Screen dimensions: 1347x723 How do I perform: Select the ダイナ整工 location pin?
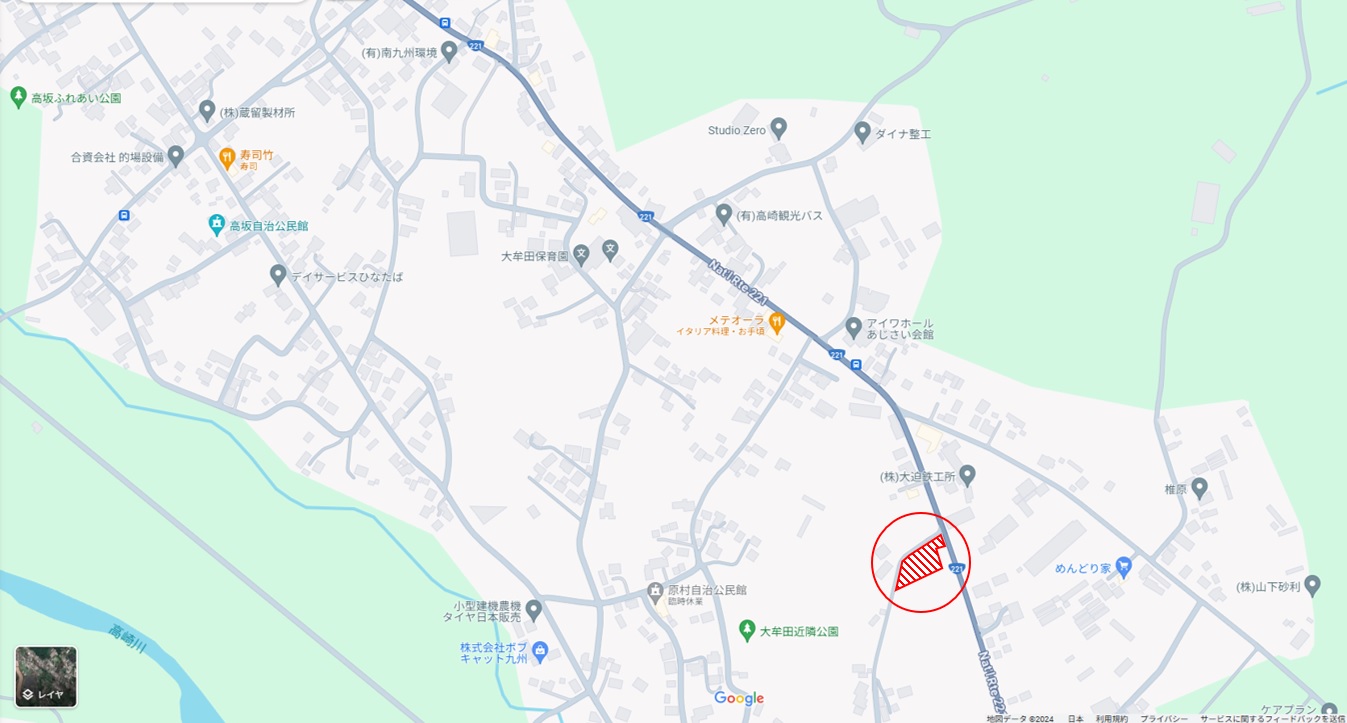pos(863,131)
